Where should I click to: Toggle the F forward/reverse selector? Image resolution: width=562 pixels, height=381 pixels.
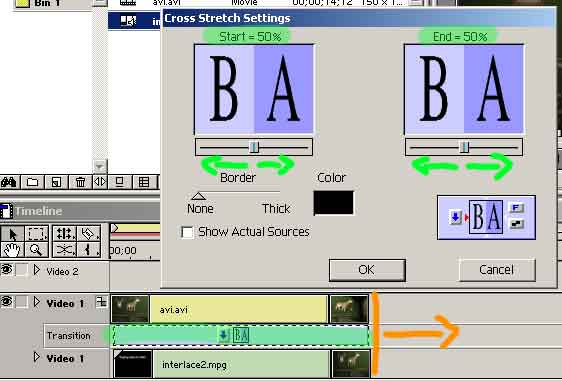[x=516, y=208]
